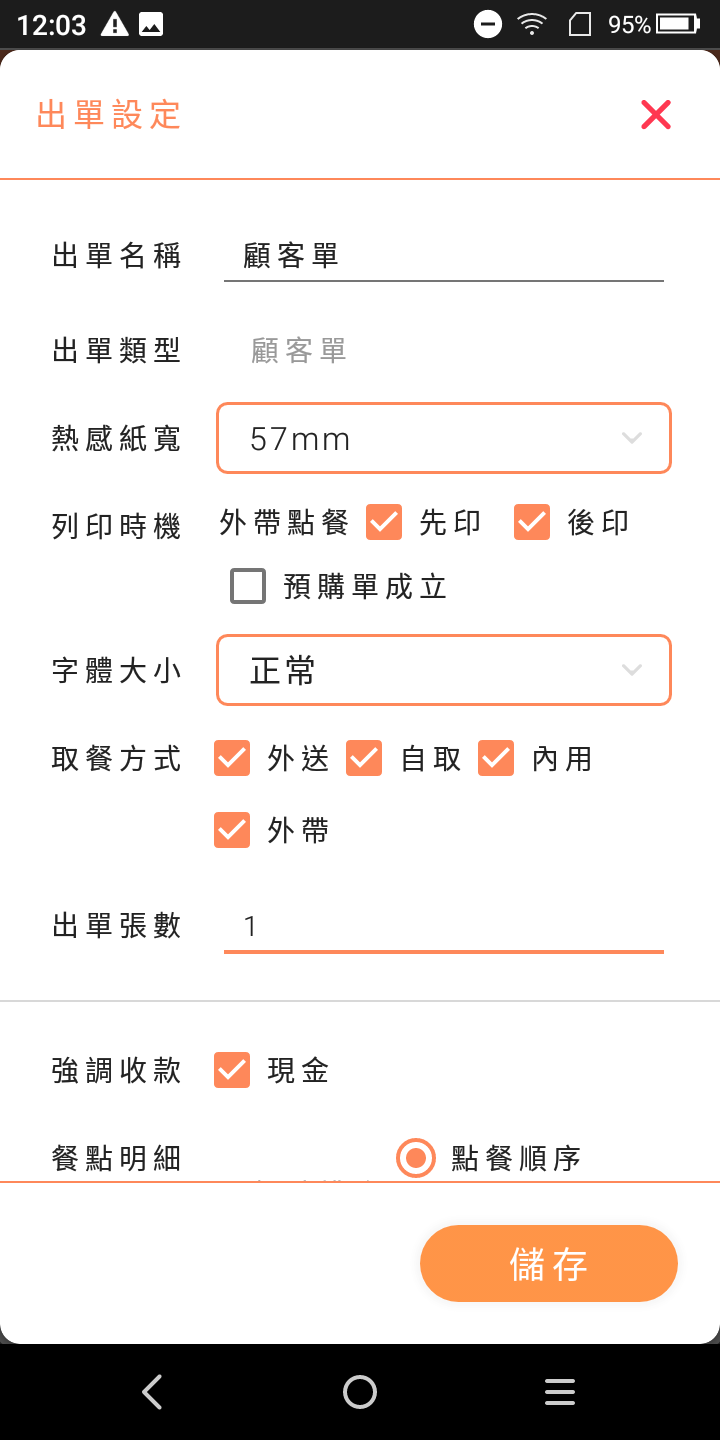
Task: Uncheck the 先印 checkbox
Action: 384,522
